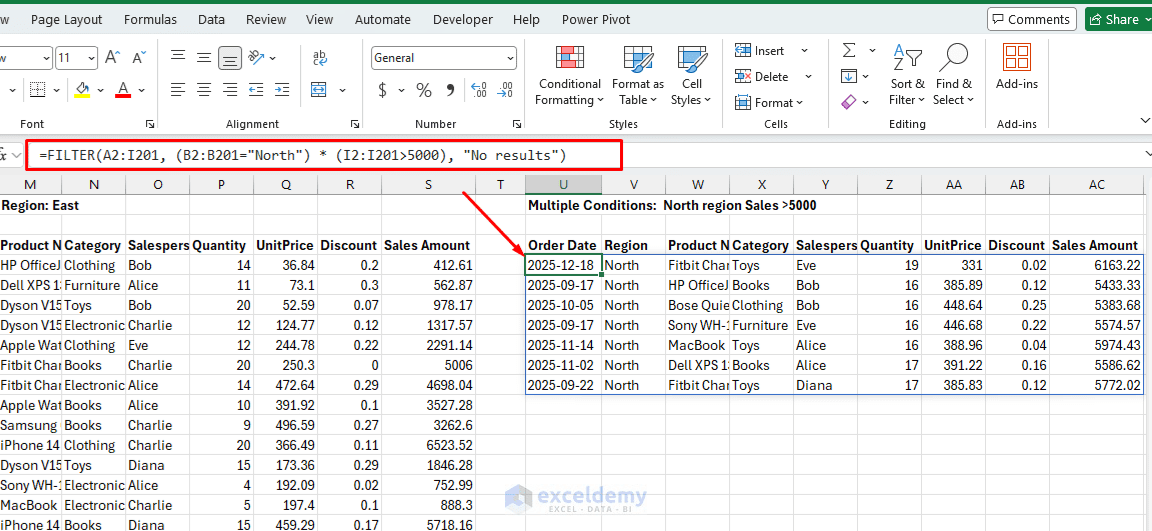Expand the formula bar chevron

(x=1148, y=153)
